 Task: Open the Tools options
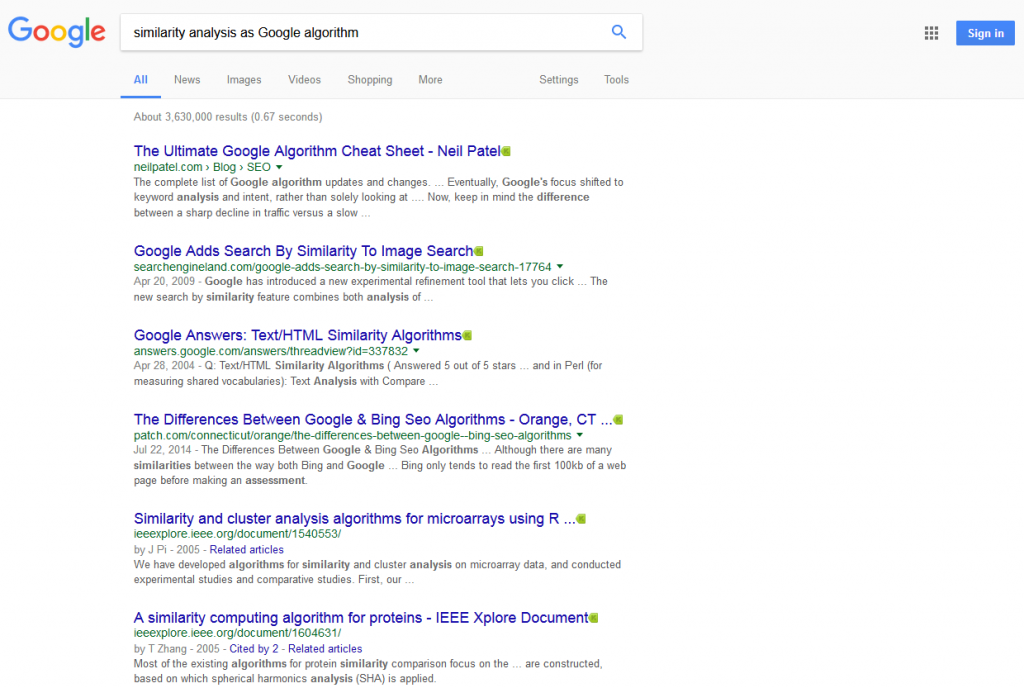(616, 80)
